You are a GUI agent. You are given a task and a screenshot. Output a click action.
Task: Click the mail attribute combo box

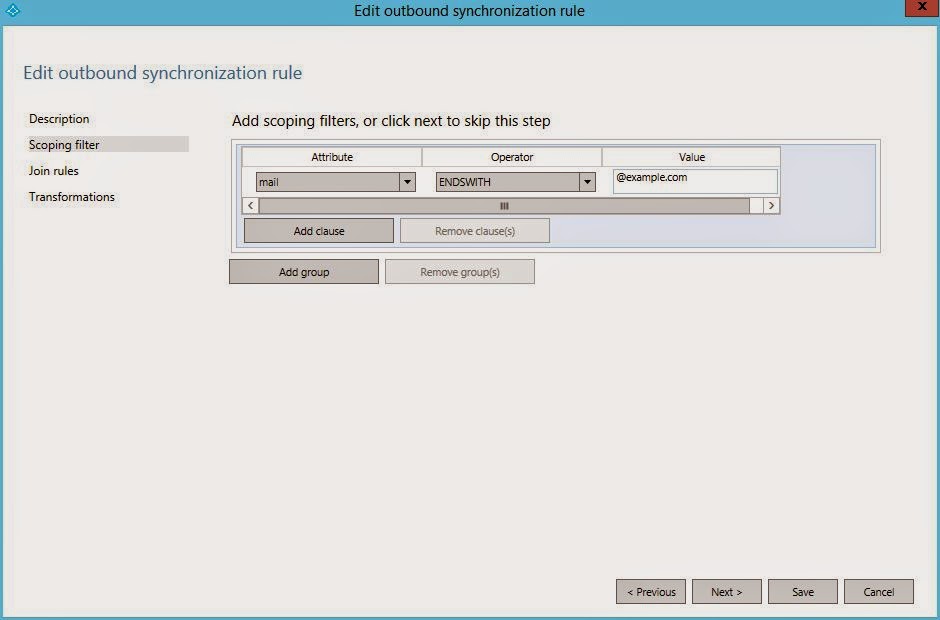(x=336, y=182)
